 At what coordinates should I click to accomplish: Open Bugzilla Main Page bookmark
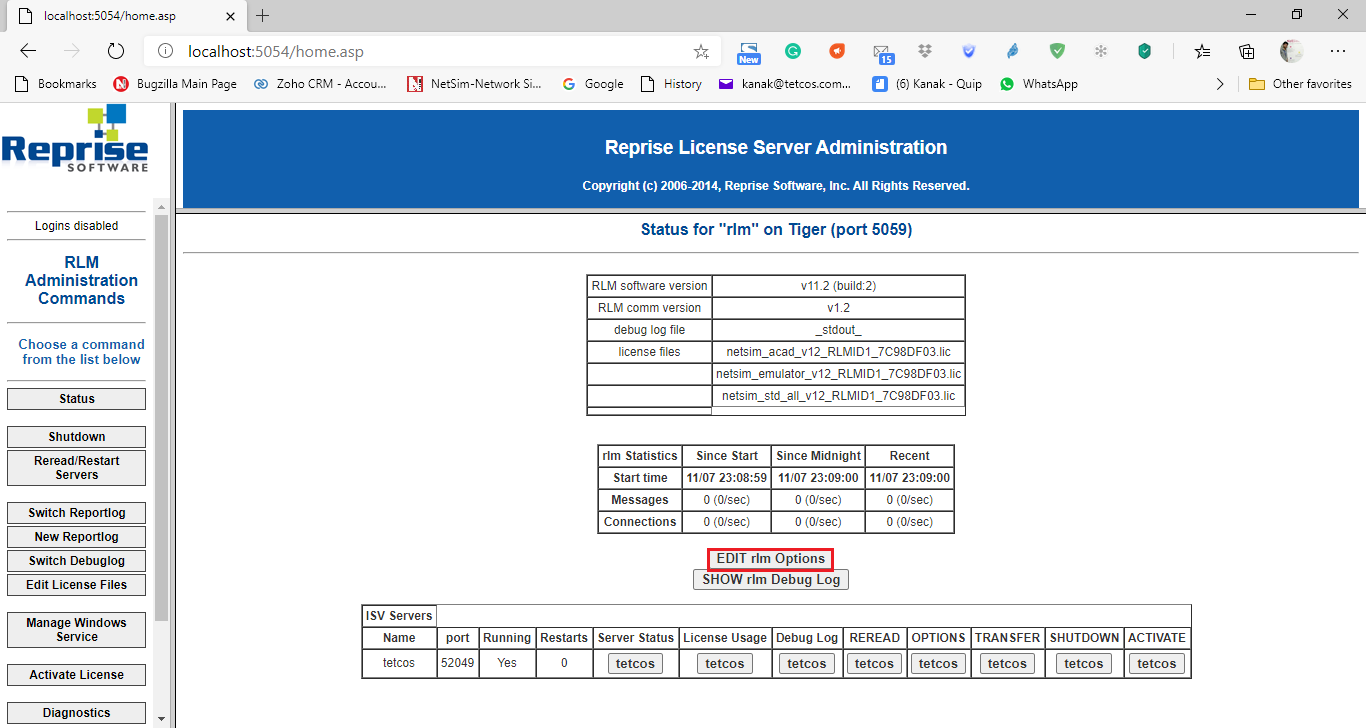175,84
